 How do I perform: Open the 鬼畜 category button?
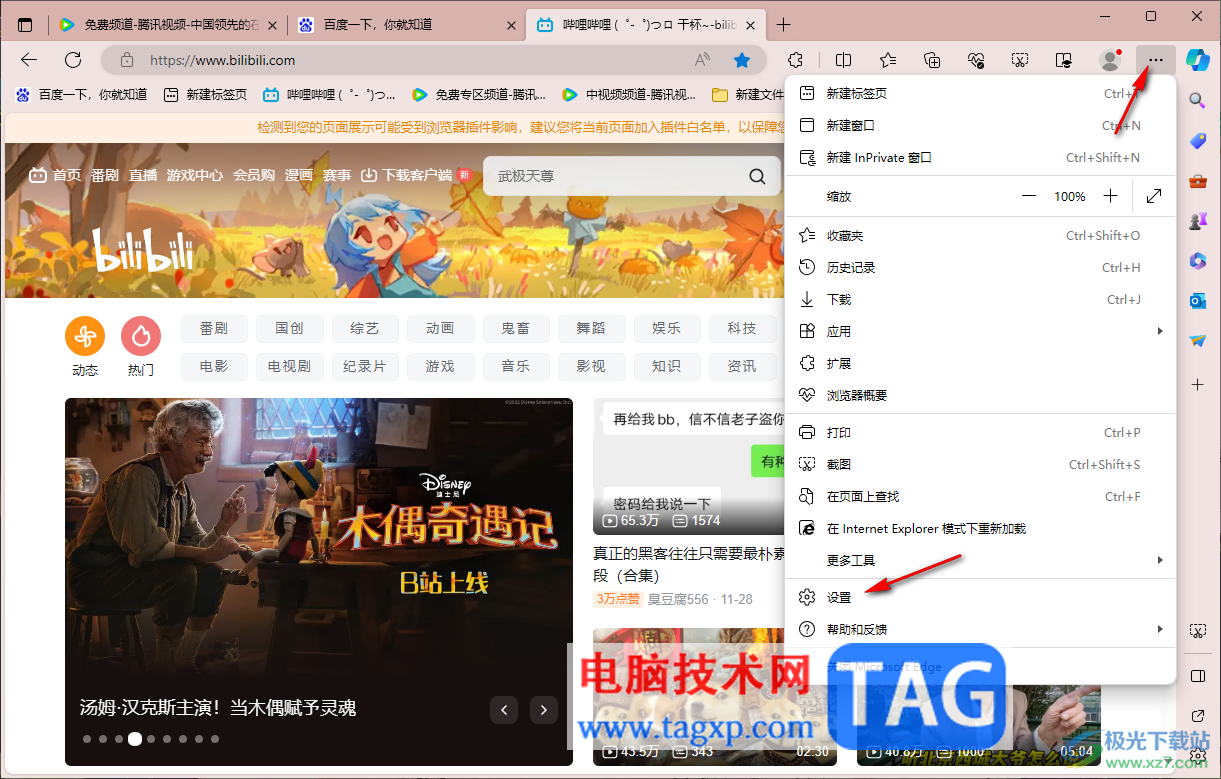516,328
